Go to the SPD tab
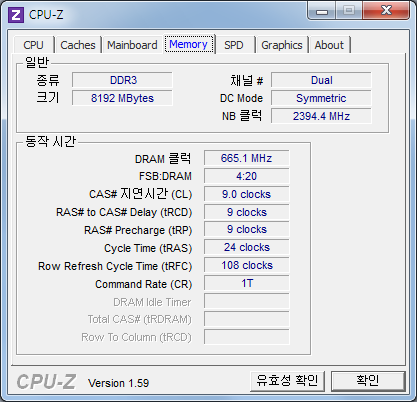Image resolution: width=417 pixels, height=402 pixels. pyautogui.click(x=234, y=45)
